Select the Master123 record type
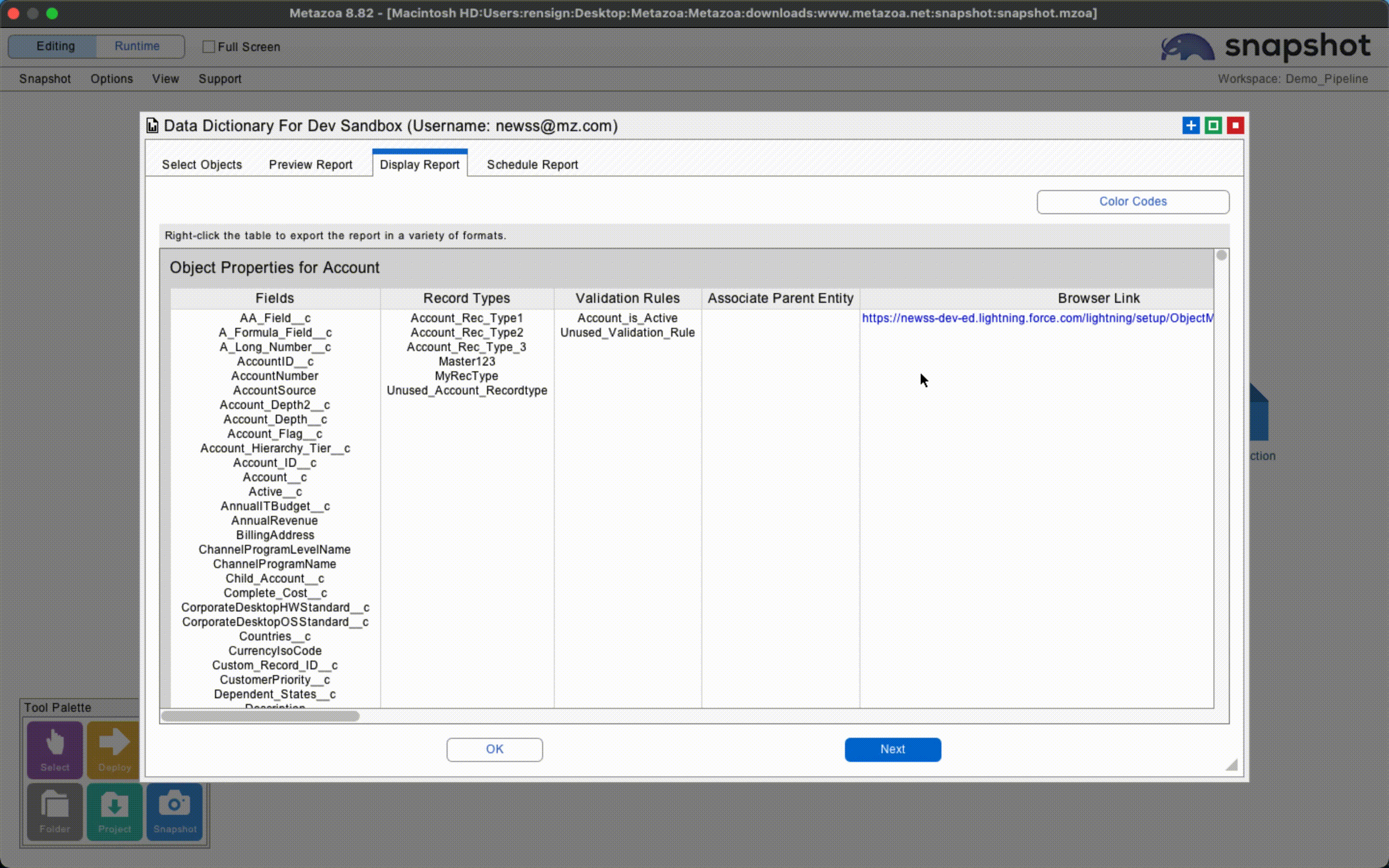The image size is (1389, 868). coord(467,362)
